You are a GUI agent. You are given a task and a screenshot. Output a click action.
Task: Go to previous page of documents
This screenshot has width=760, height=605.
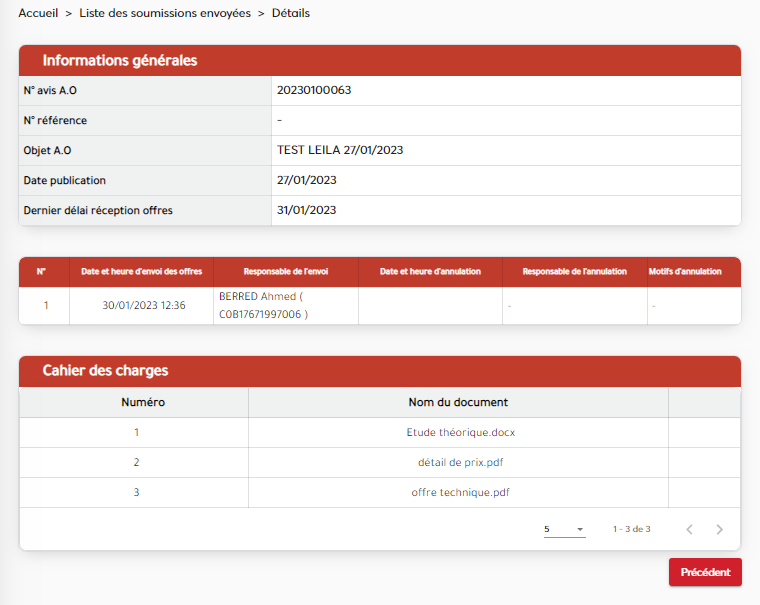point(689,529)
